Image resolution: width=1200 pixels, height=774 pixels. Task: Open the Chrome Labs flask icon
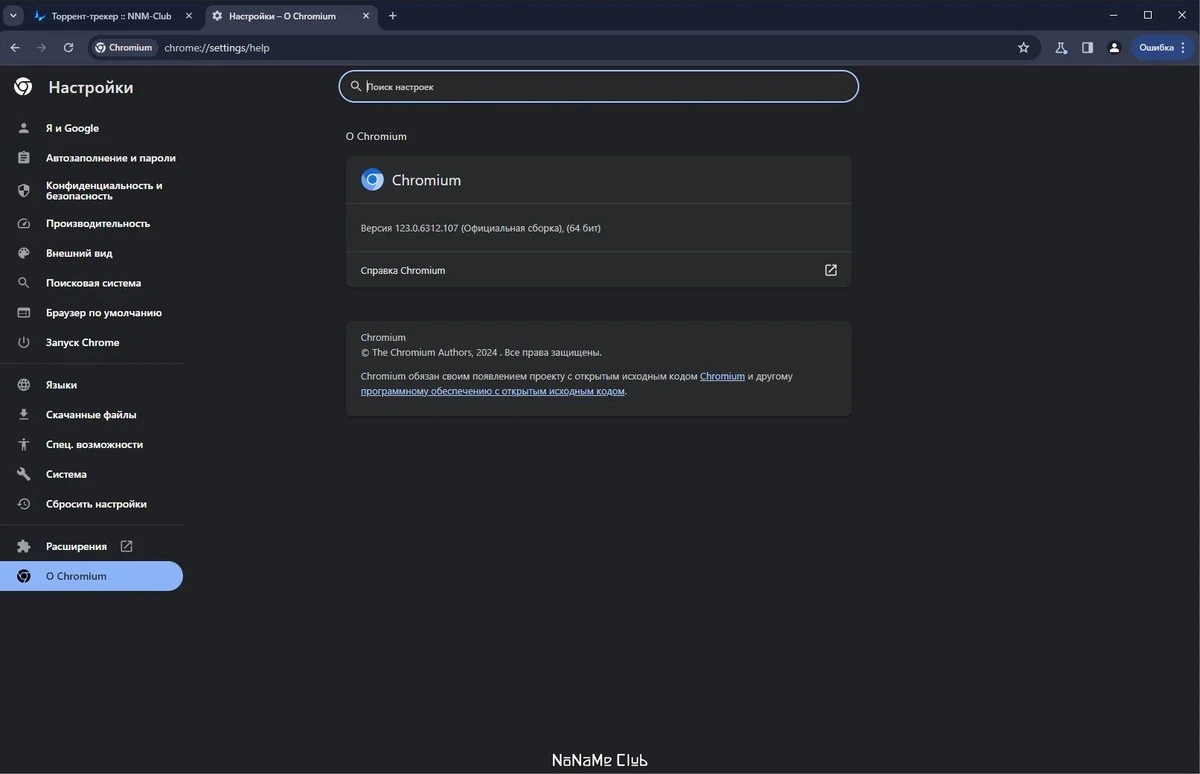(1061, 47)
